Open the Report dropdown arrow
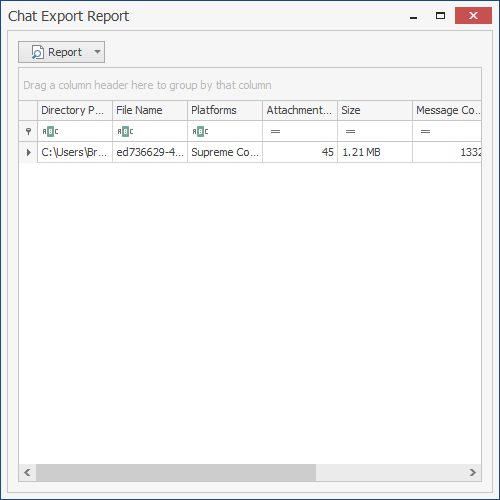500x500 pixels. (97, 52)
